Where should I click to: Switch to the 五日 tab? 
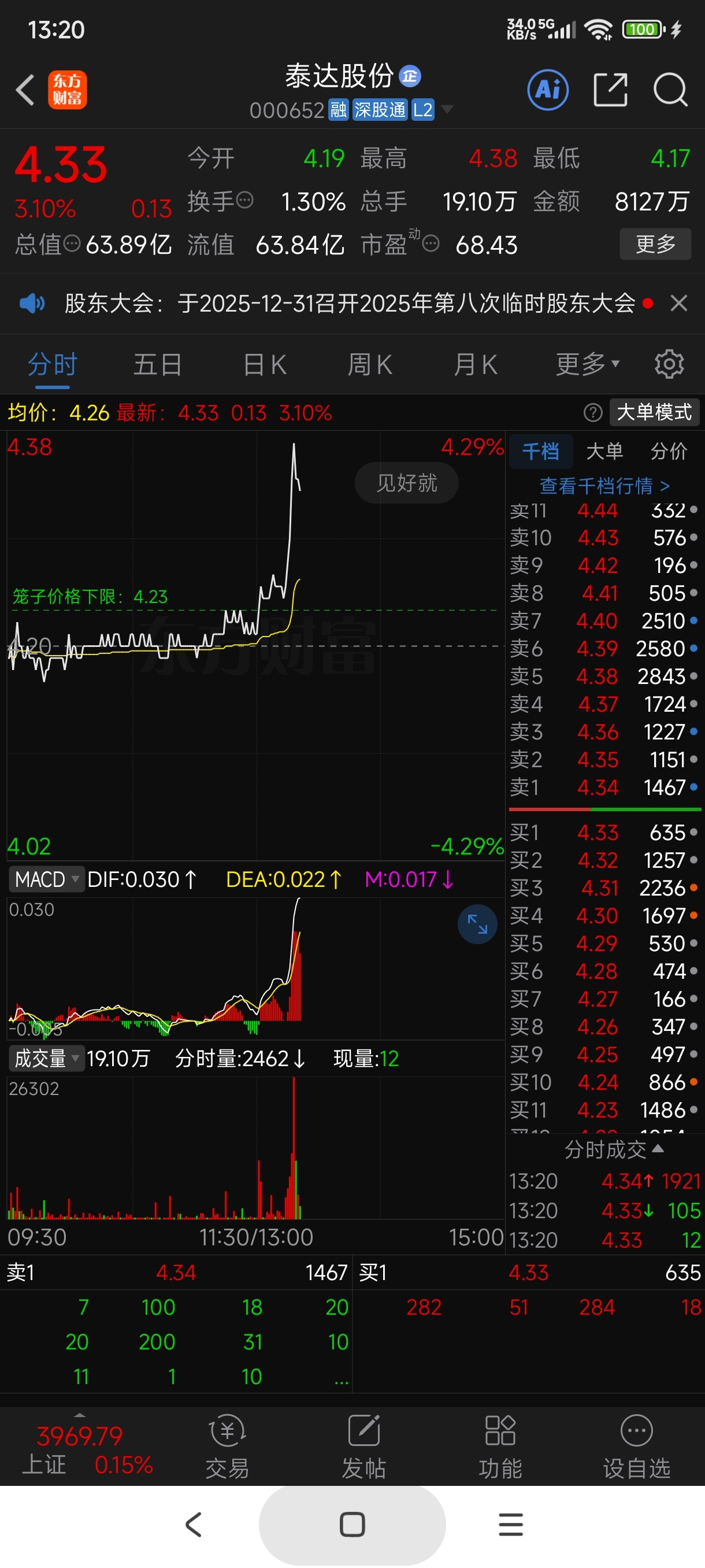point(158,365)
